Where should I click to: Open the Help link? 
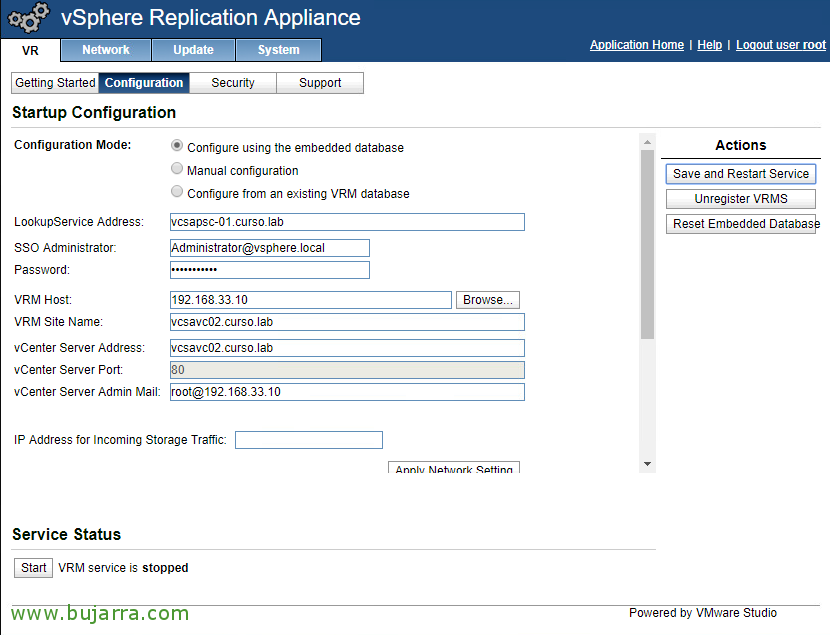click(709, 45)
